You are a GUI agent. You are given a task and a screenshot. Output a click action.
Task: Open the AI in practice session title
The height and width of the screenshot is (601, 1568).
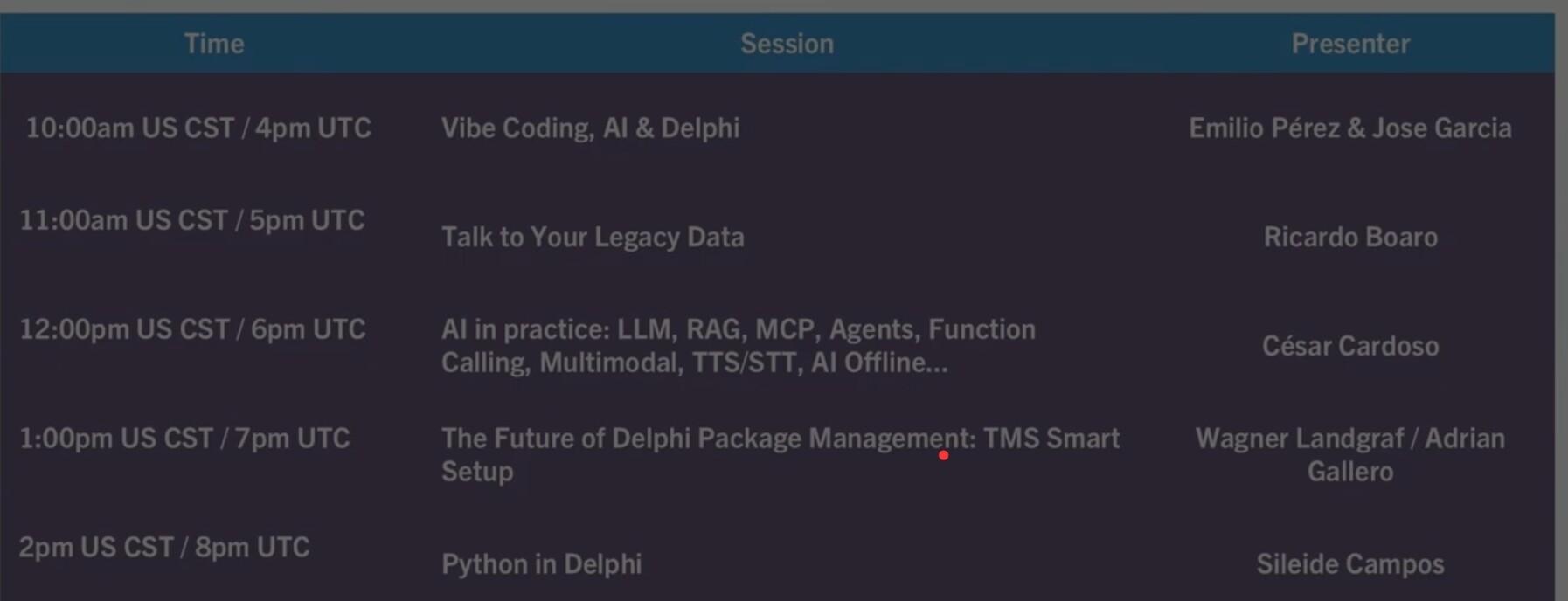point(738,346)
